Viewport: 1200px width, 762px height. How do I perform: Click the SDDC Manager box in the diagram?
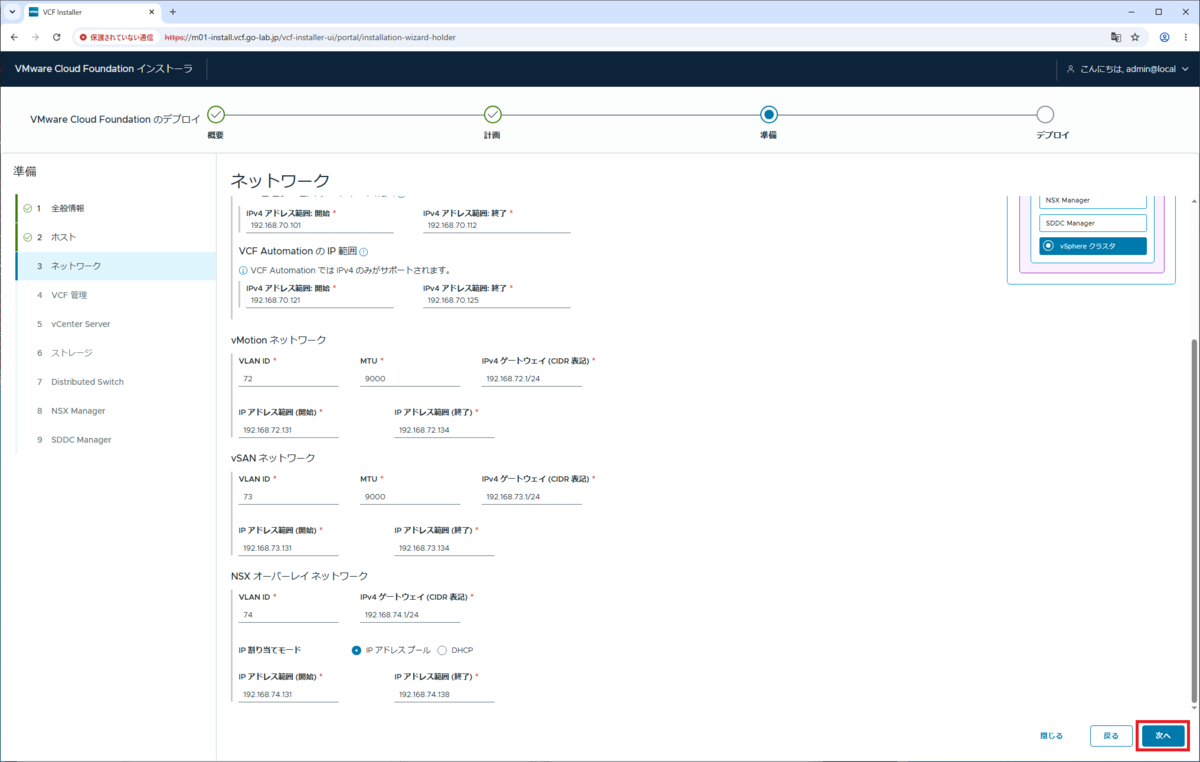coord(1093,223)
